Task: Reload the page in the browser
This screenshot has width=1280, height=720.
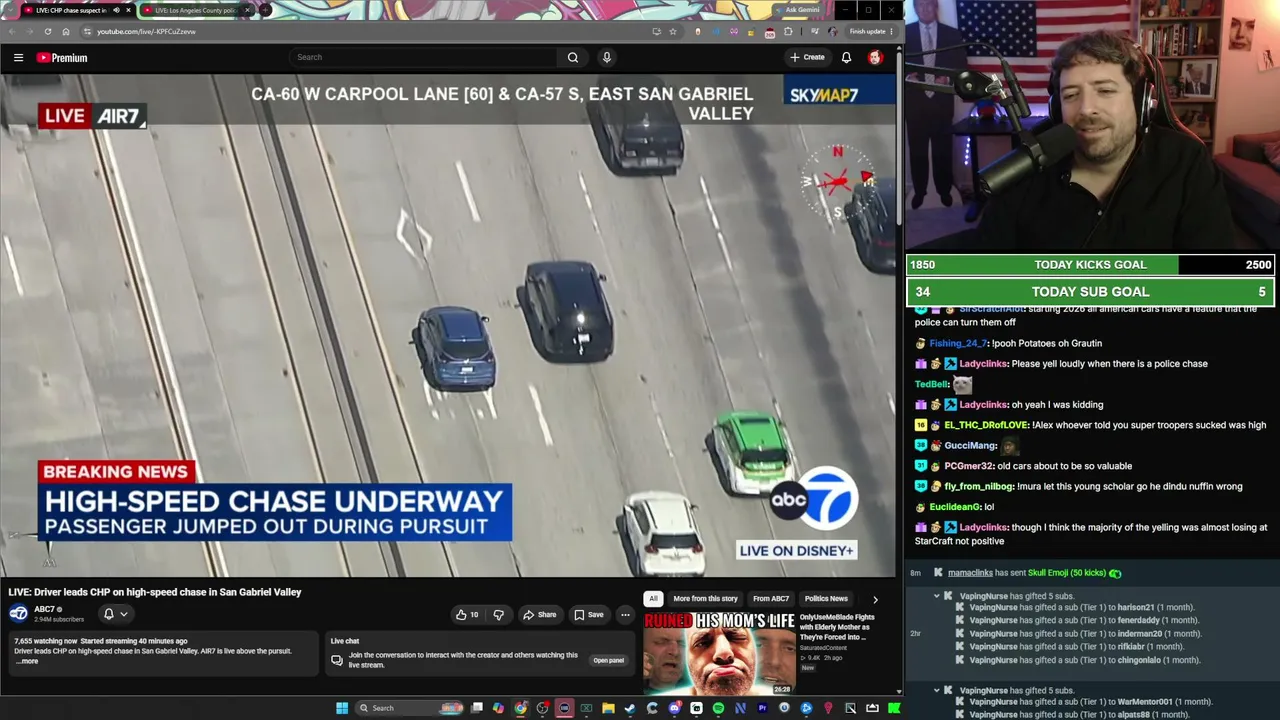Action: coord(47,31)
